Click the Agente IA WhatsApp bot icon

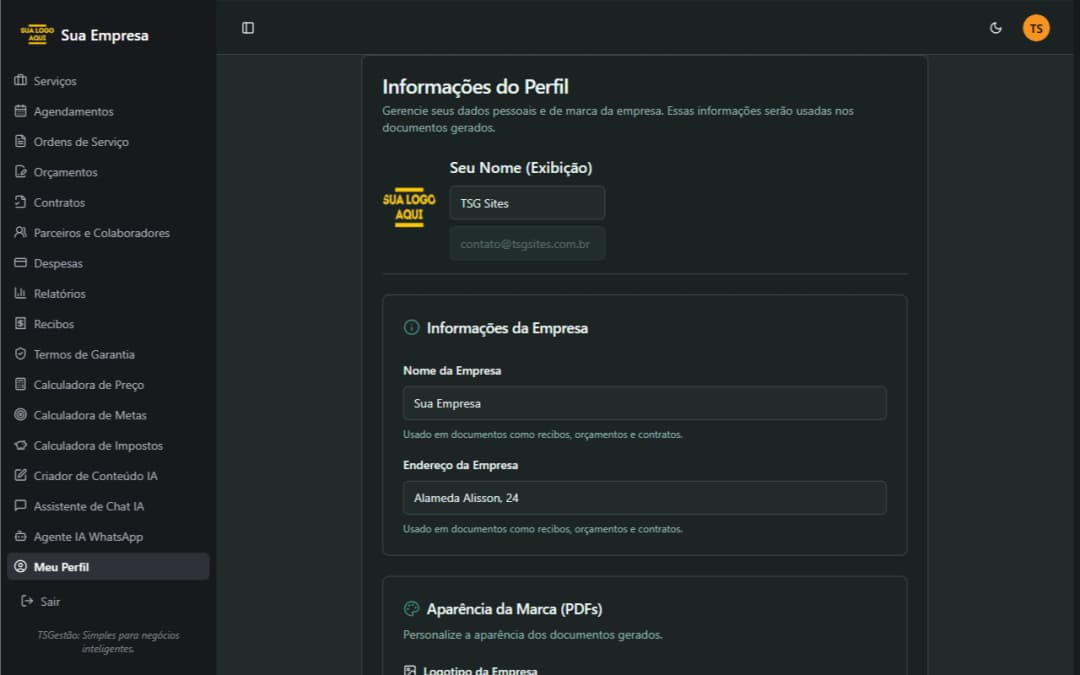[20, 536]
